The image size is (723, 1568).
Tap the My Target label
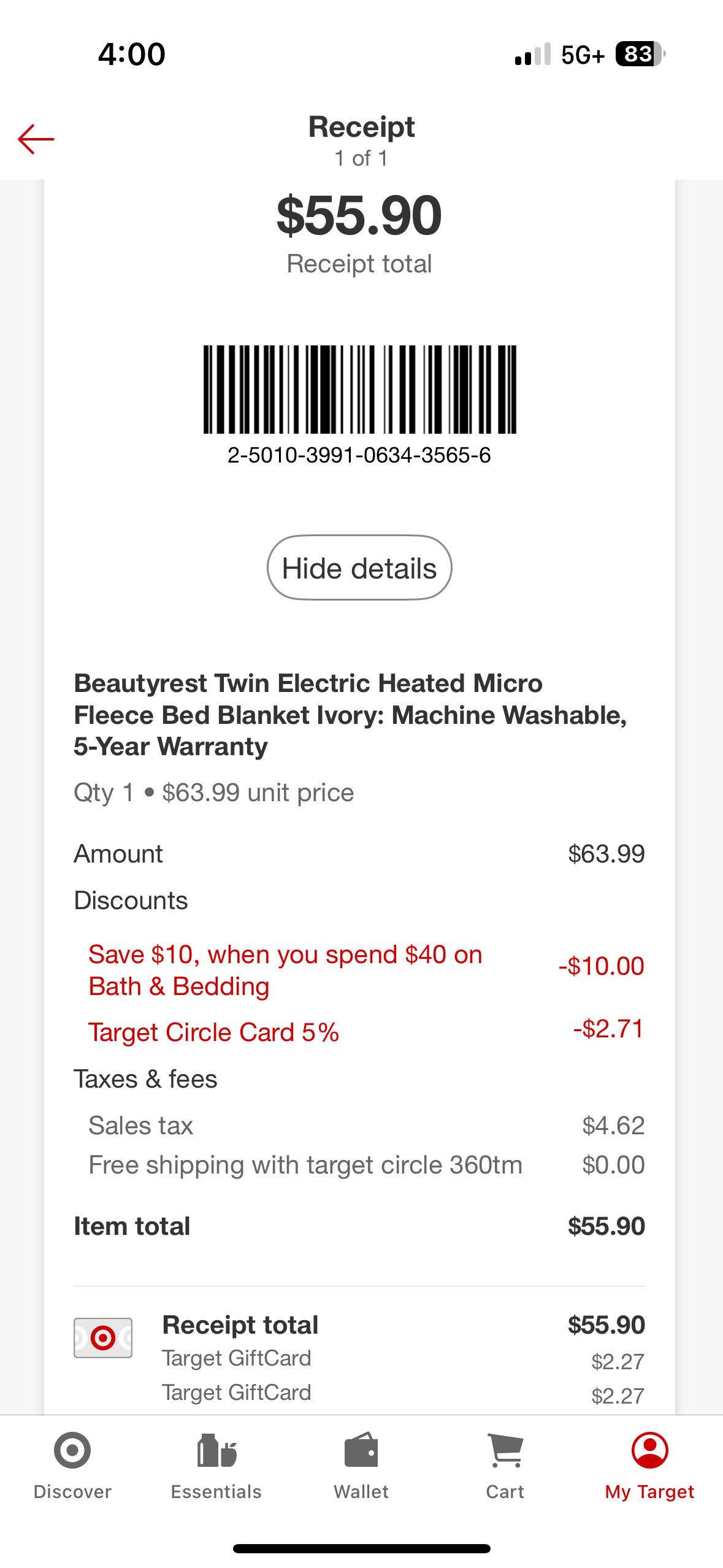coord(650,1491)
